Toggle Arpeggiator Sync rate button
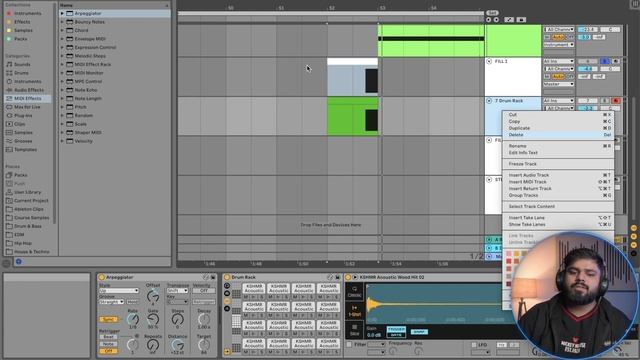This screenshot has width=640, height=360. pyautogui.click(x=108, y=319)
